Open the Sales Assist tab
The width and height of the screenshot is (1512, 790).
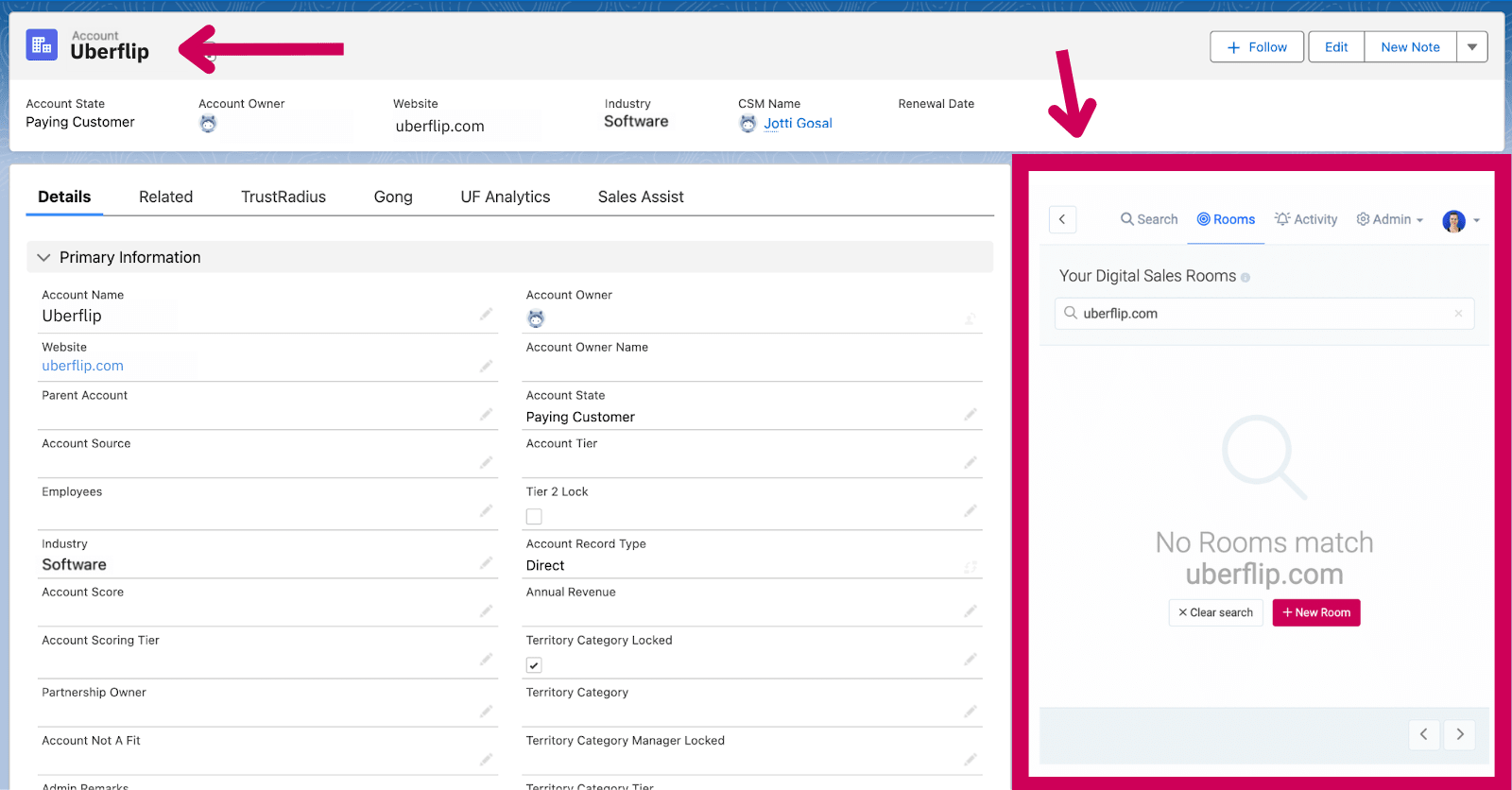pos(641,197)
